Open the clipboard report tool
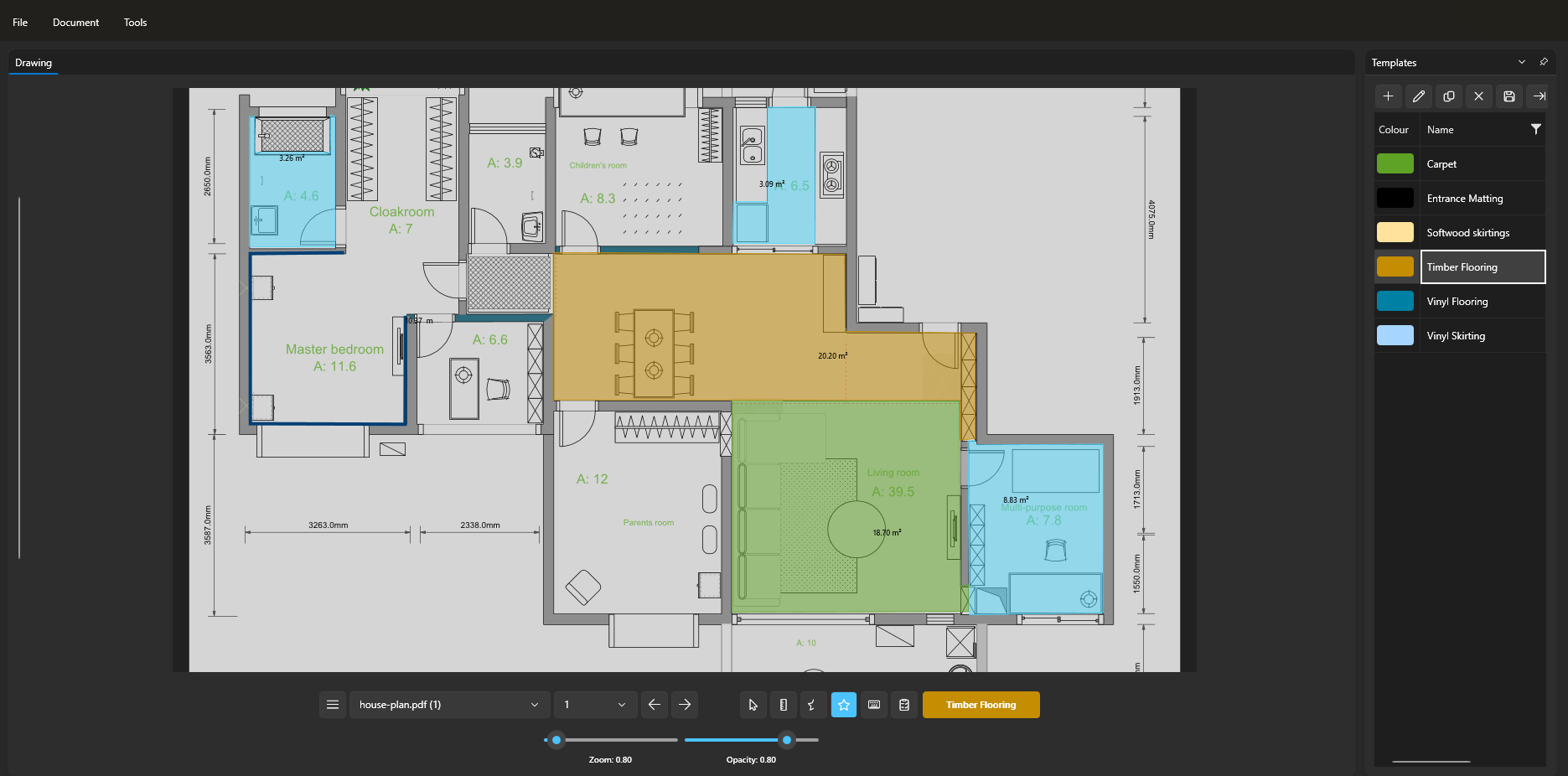 tap(903, 705)
